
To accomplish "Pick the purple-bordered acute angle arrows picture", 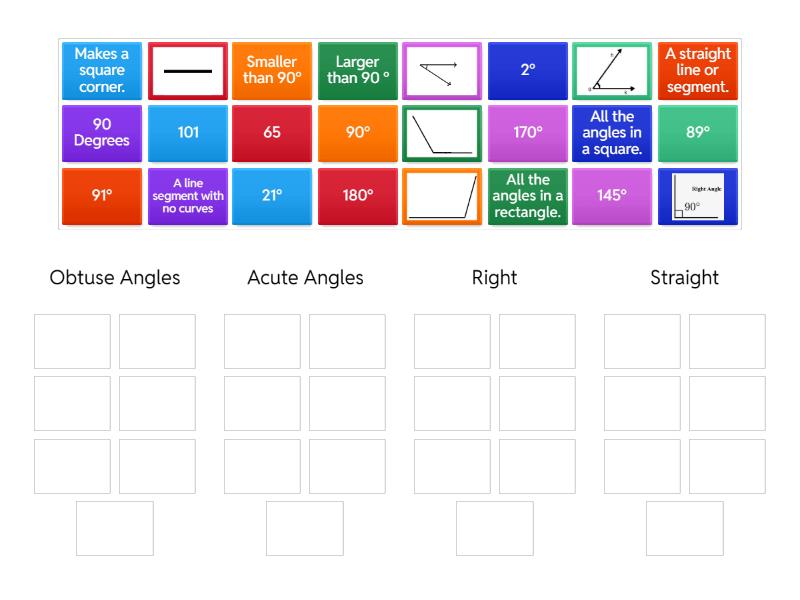I will pos(441,71).
